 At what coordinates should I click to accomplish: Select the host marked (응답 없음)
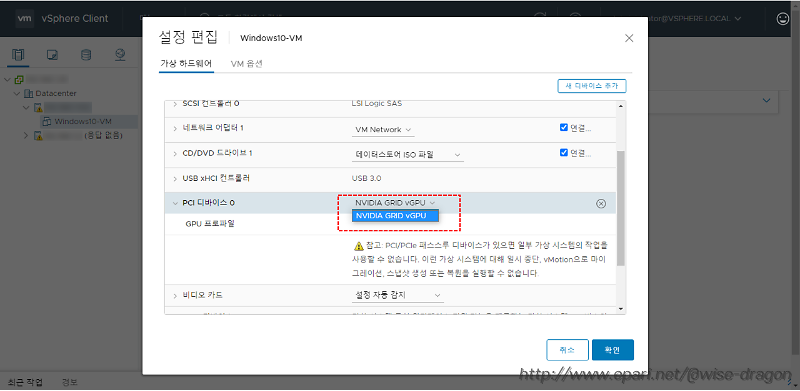pyautogui.click(x=104, y=136)
